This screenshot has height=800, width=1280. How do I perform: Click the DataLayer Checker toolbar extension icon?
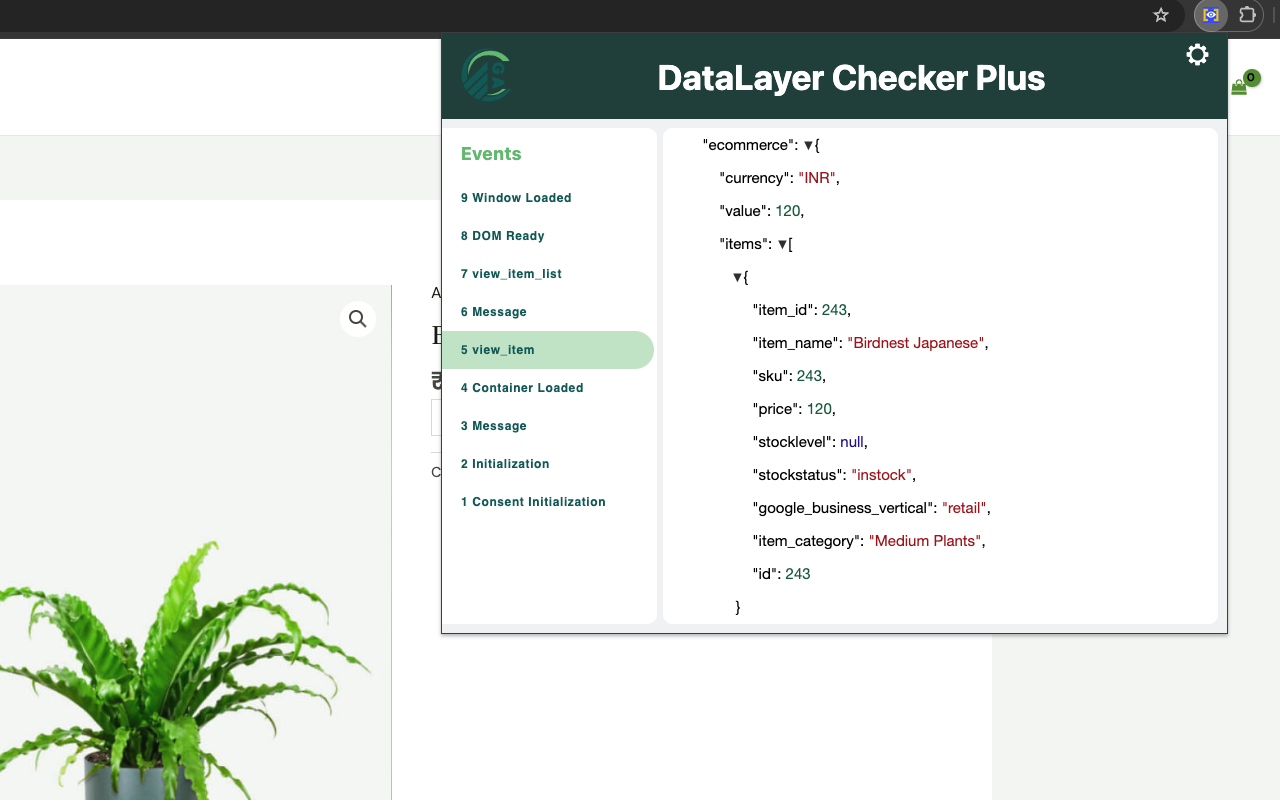(x=1210, y=15)
